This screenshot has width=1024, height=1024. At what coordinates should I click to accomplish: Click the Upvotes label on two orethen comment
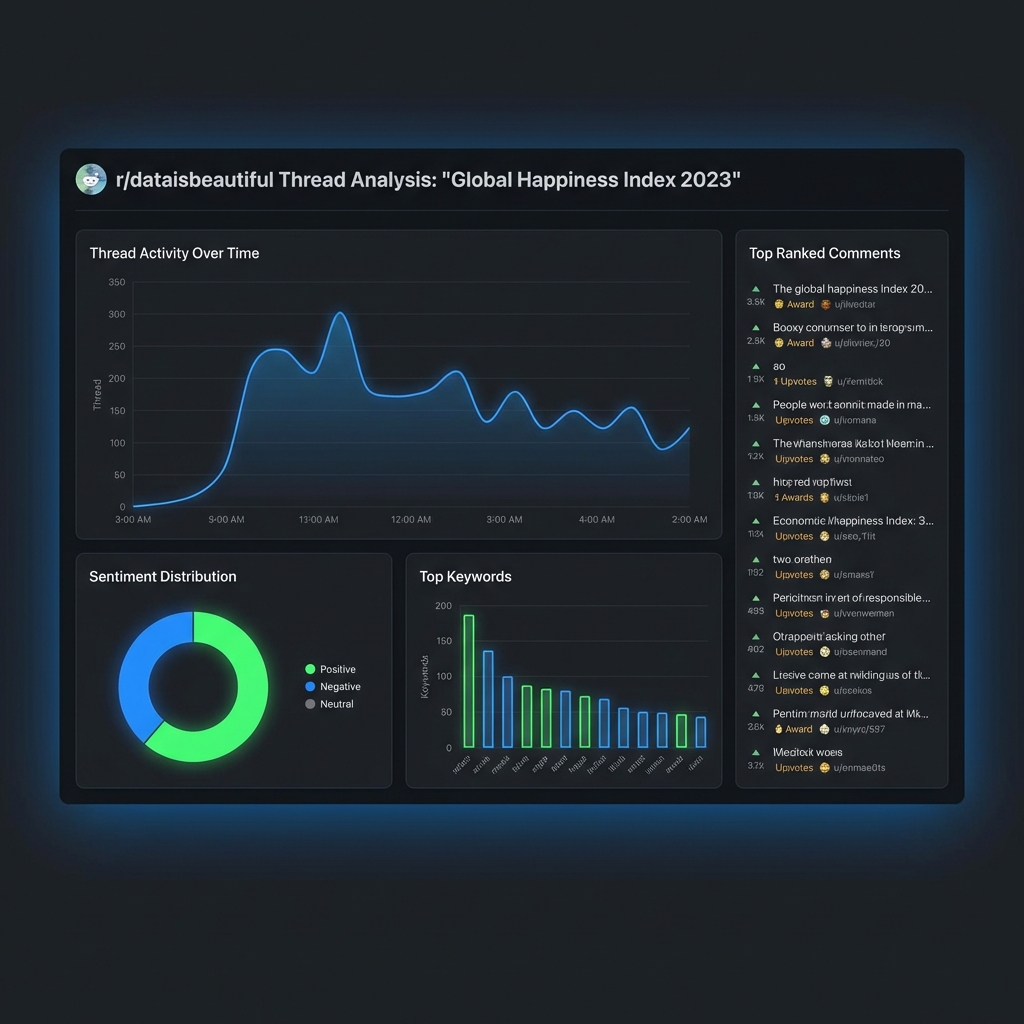[793, 574]
